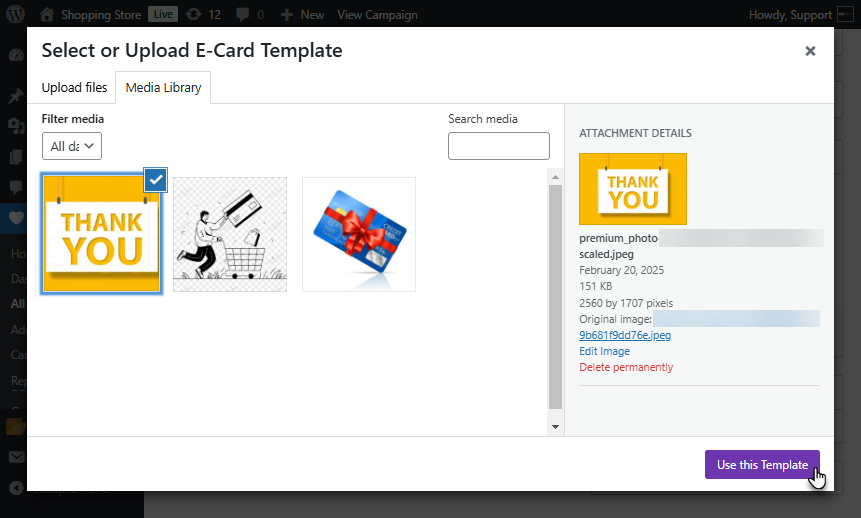Click the Posts pin icon in sidebar

15,97
